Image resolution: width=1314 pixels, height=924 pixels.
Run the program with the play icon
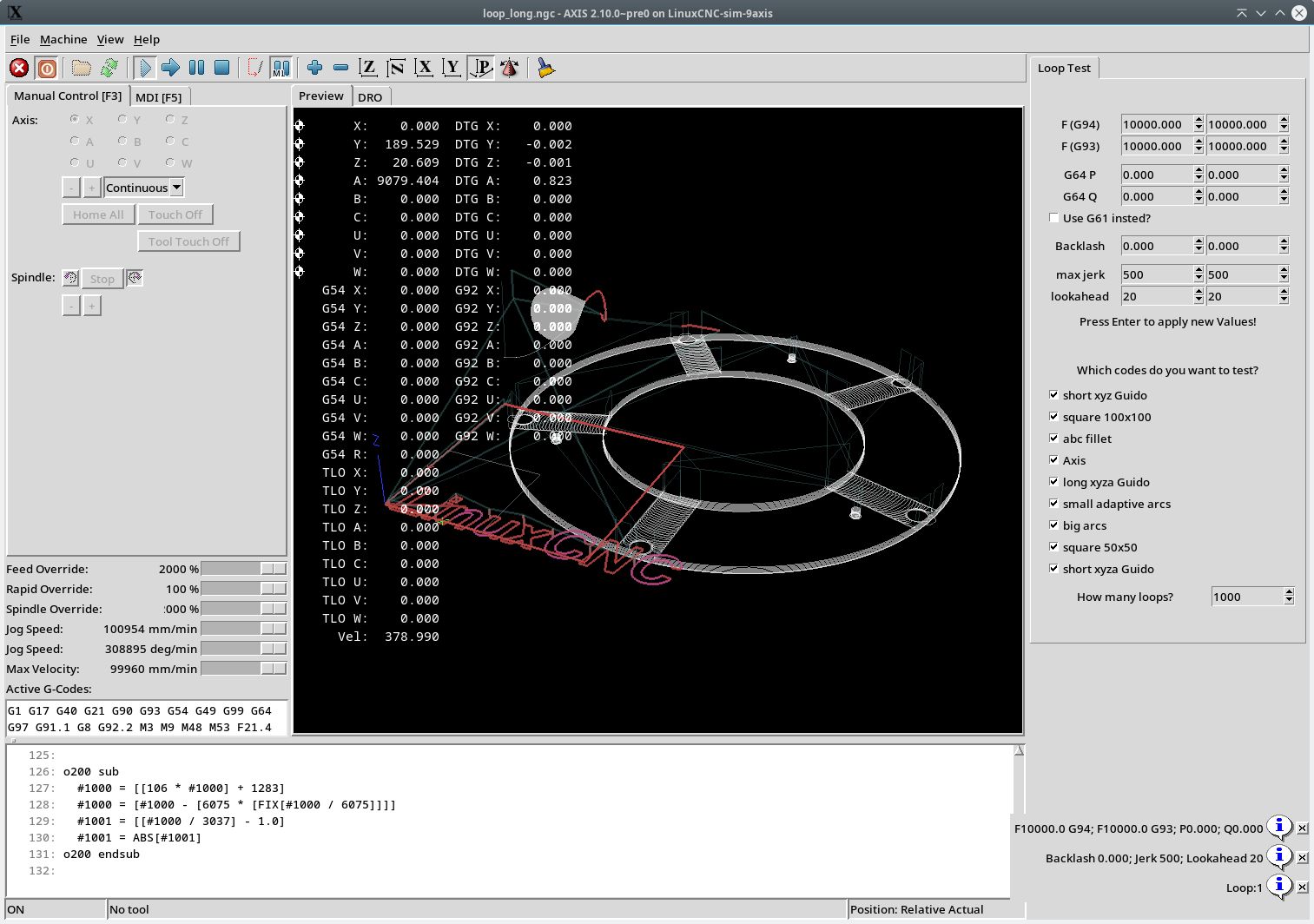pos(144,68)
